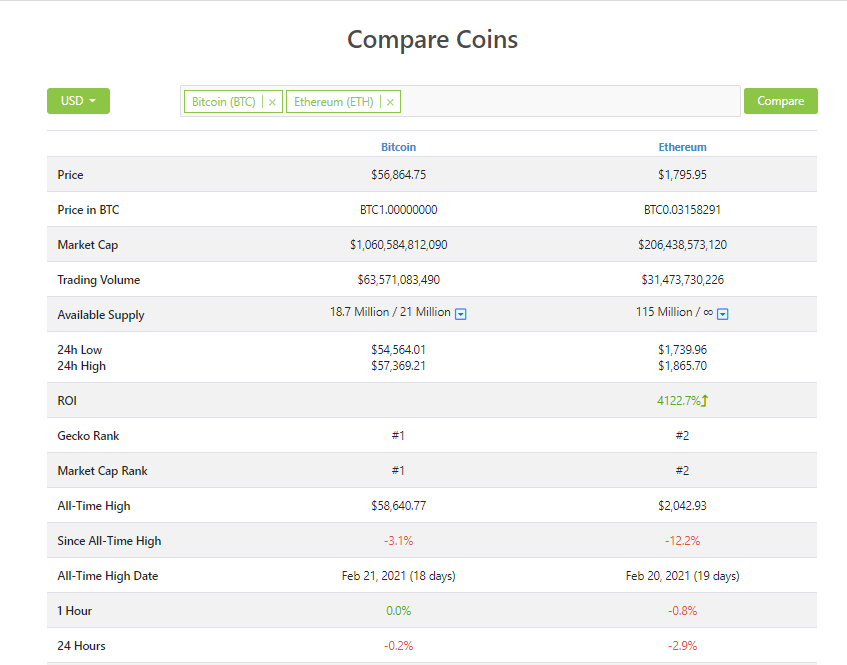Click Ethereum price $1,795.95
This screenshot has height=665, width=847.
(682, 174)
